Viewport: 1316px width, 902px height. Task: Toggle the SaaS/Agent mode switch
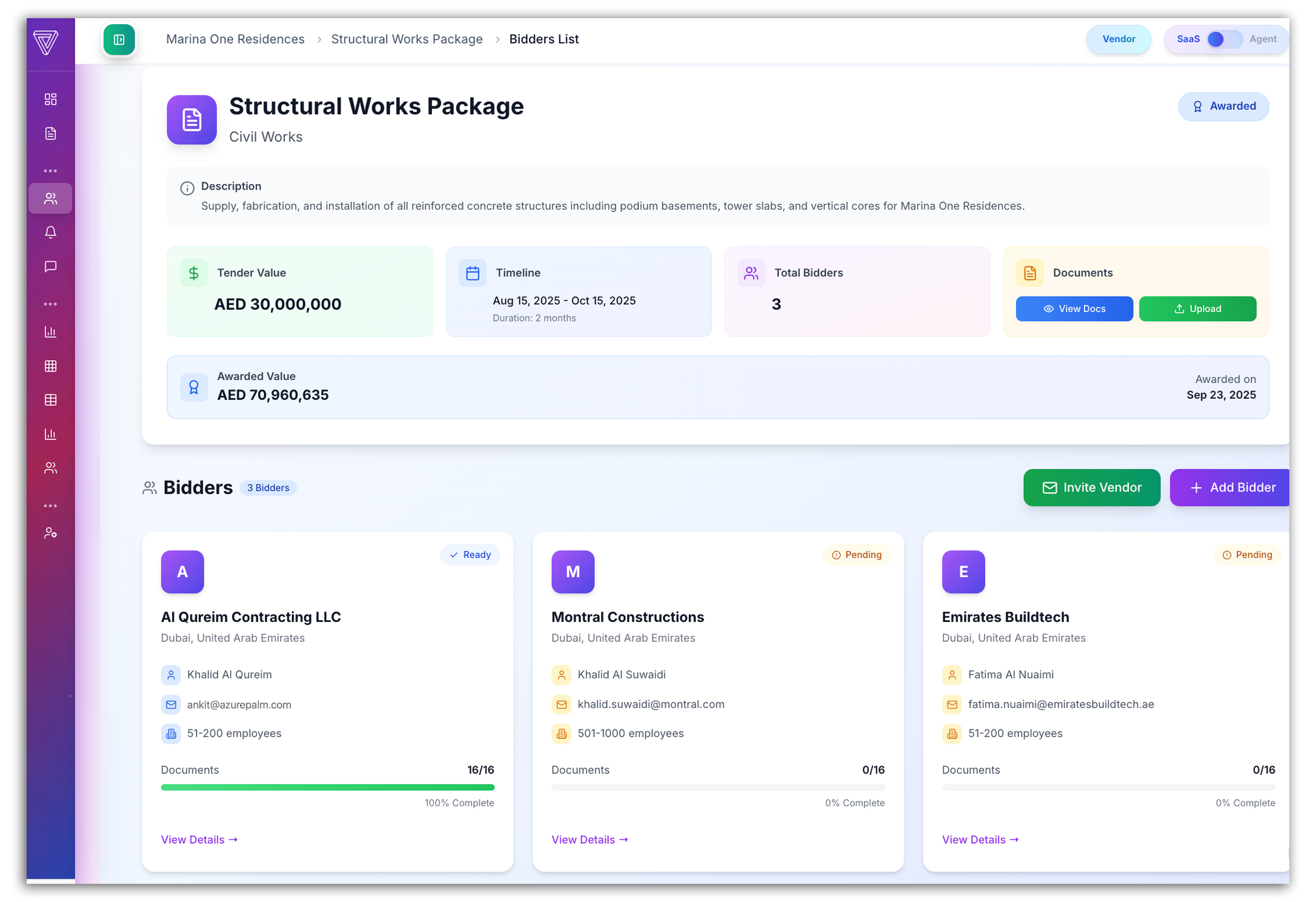tap(1224, 39)
